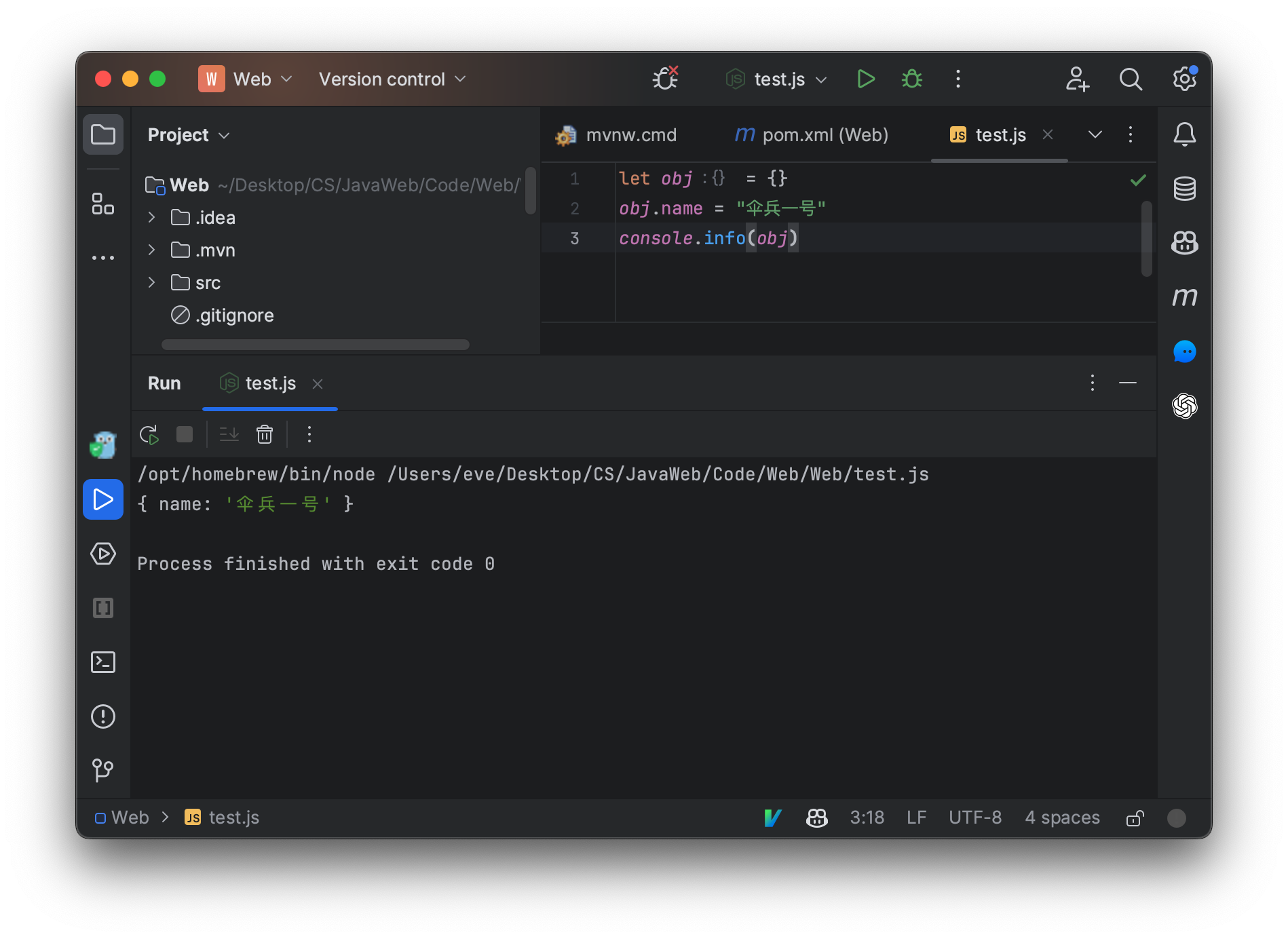Select the .gitignore file in tree
The width and height of the screenshot is (1288, 939).
coord(223,315)
